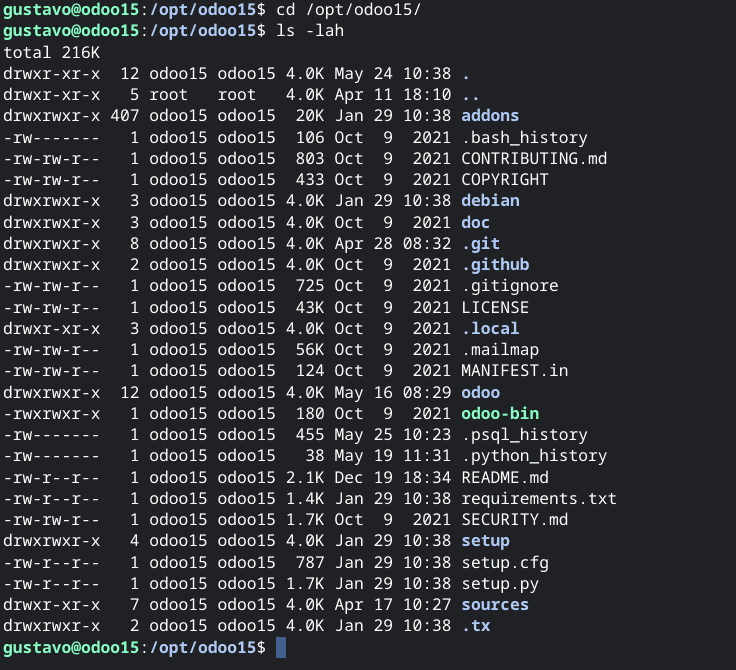
Task: Click the 'cd /opt/odoo15/' command text
Action: [349, 9]
